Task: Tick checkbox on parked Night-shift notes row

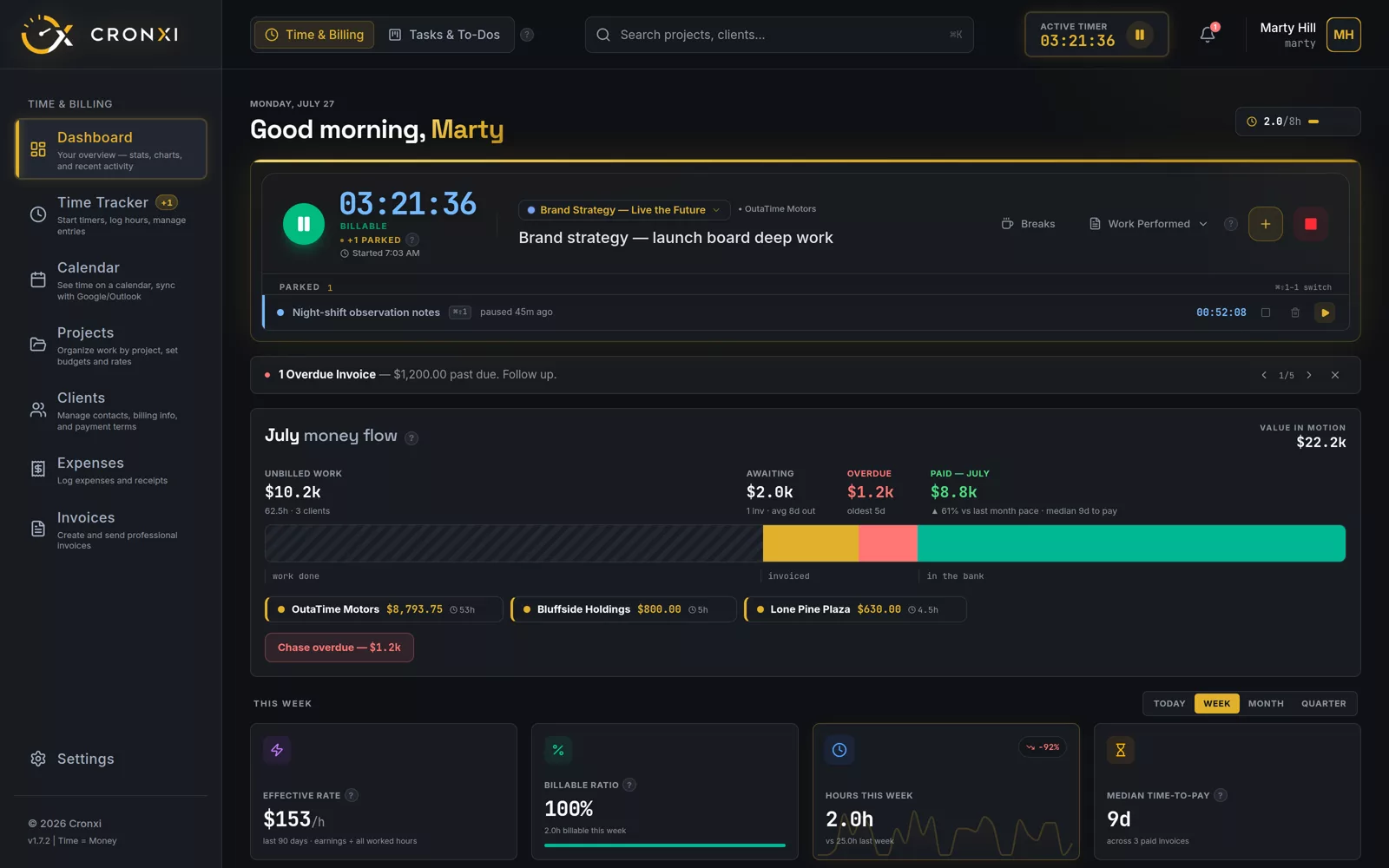Action: [1266, 312]
